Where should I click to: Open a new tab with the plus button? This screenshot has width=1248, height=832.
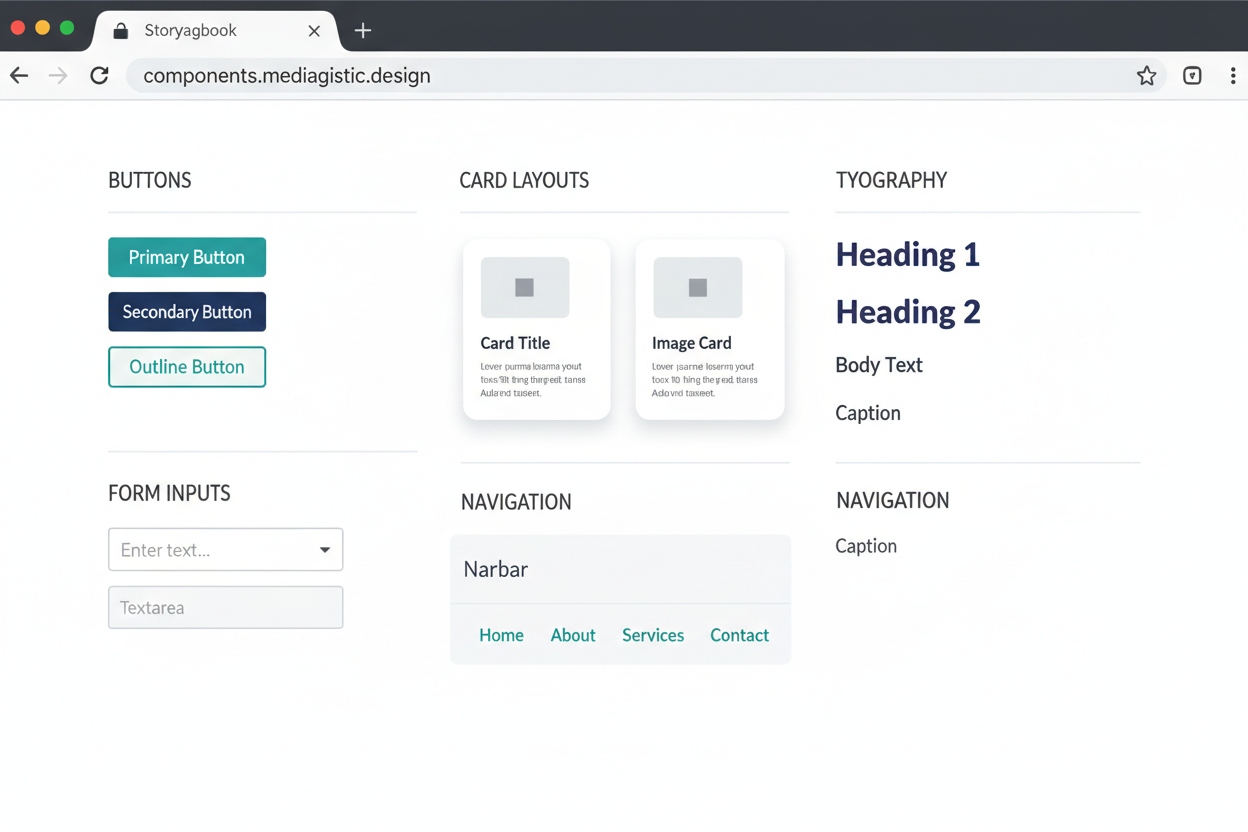[362, 30]
